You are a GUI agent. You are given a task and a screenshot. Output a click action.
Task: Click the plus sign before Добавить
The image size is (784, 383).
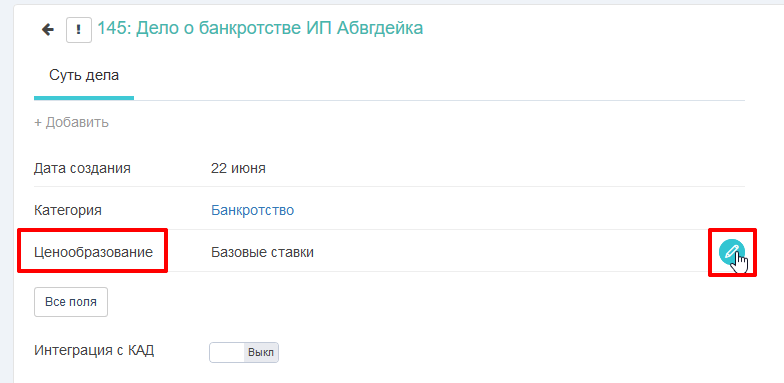tap(38, 122)
